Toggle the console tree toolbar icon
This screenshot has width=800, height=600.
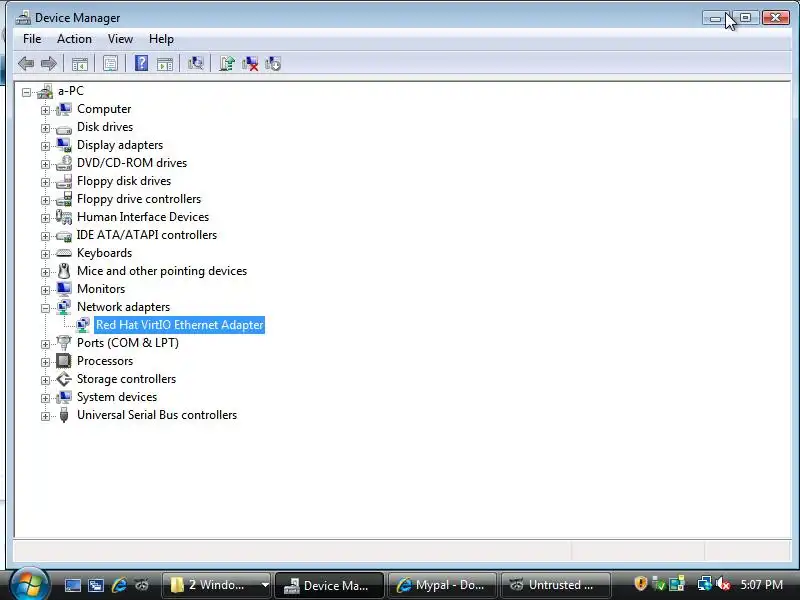coord(80,64)
